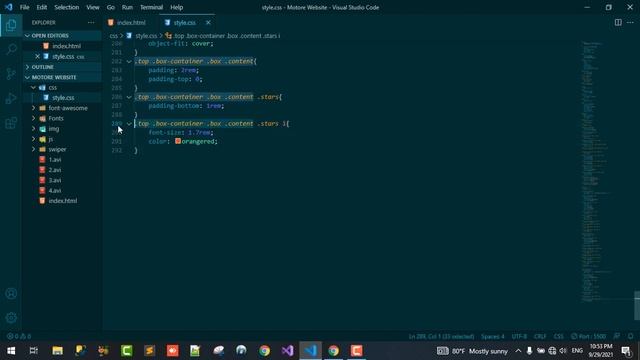Open the File menu
640x360 pixels.
[x=24, y=7]
